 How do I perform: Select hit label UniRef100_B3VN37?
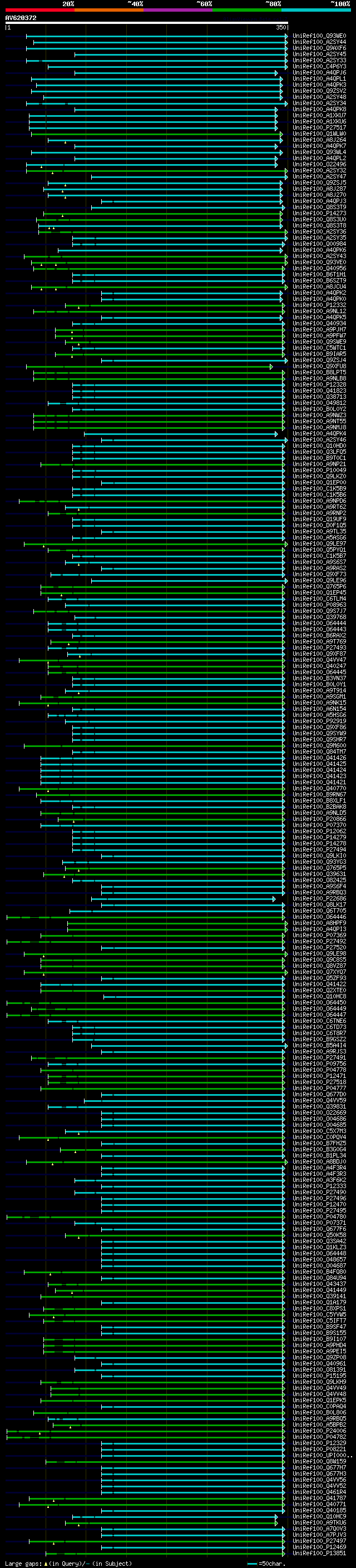tap(319, 679)
